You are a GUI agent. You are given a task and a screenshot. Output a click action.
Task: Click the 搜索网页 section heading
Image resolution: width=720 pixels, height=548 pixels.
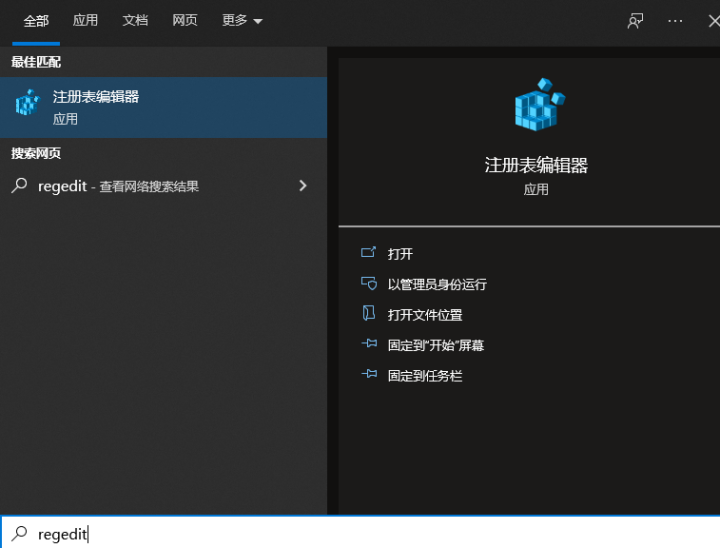pyautogui.click(x=36, y=153)
